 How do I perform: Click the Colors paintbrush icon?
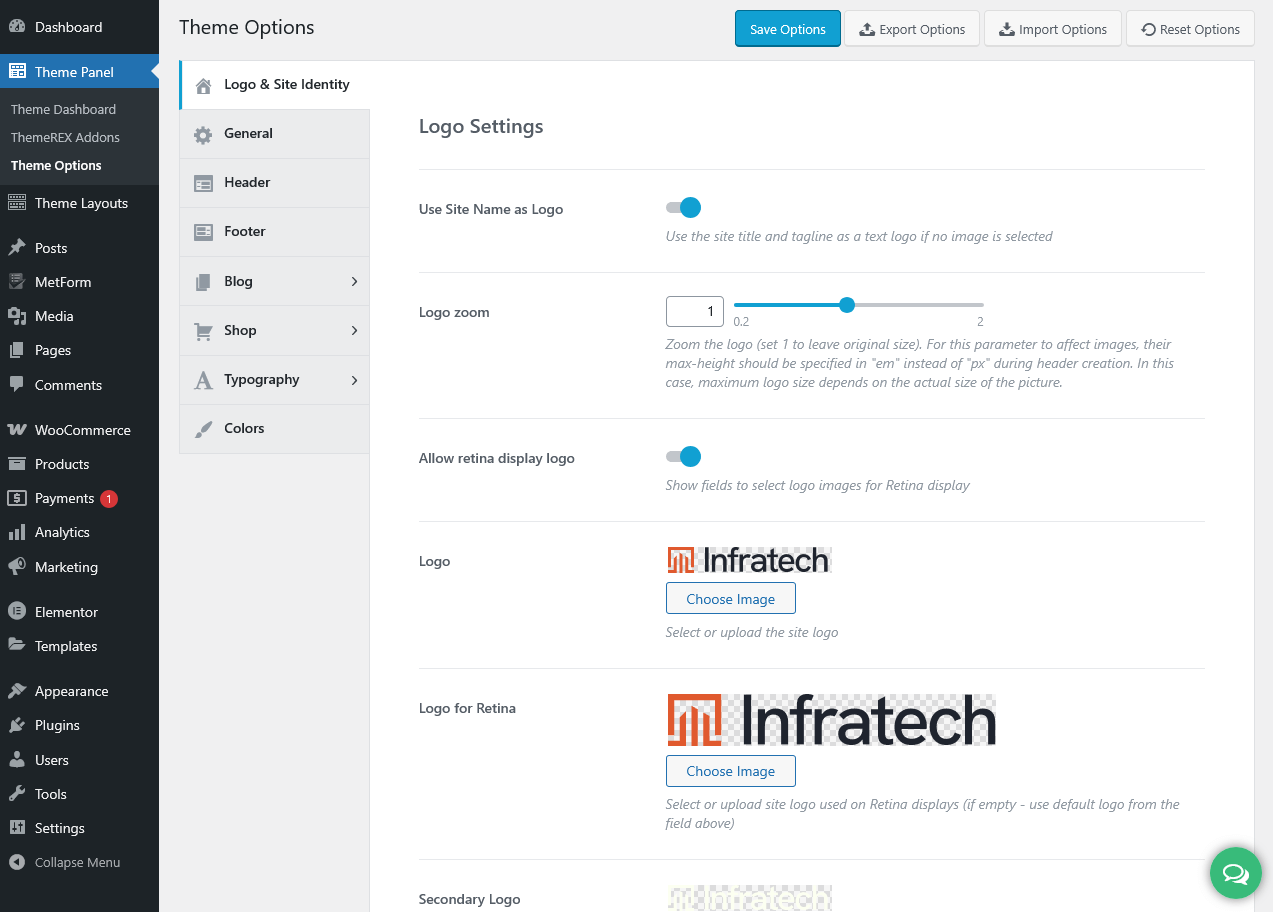point(203,429)
